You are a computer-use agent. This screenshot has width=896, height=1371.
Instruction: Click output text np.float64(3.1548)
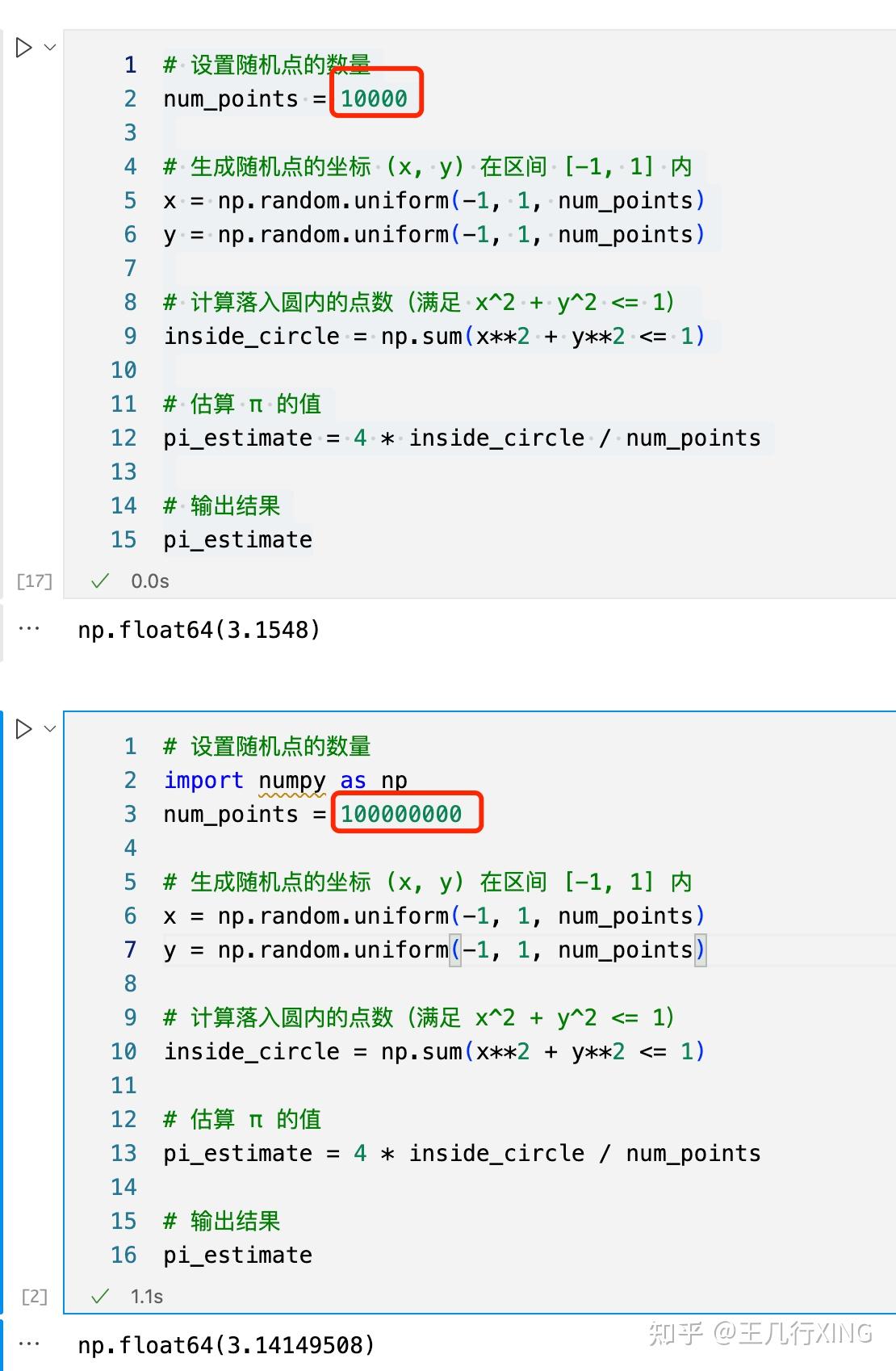pyautogui.click(x=199, y=630)
